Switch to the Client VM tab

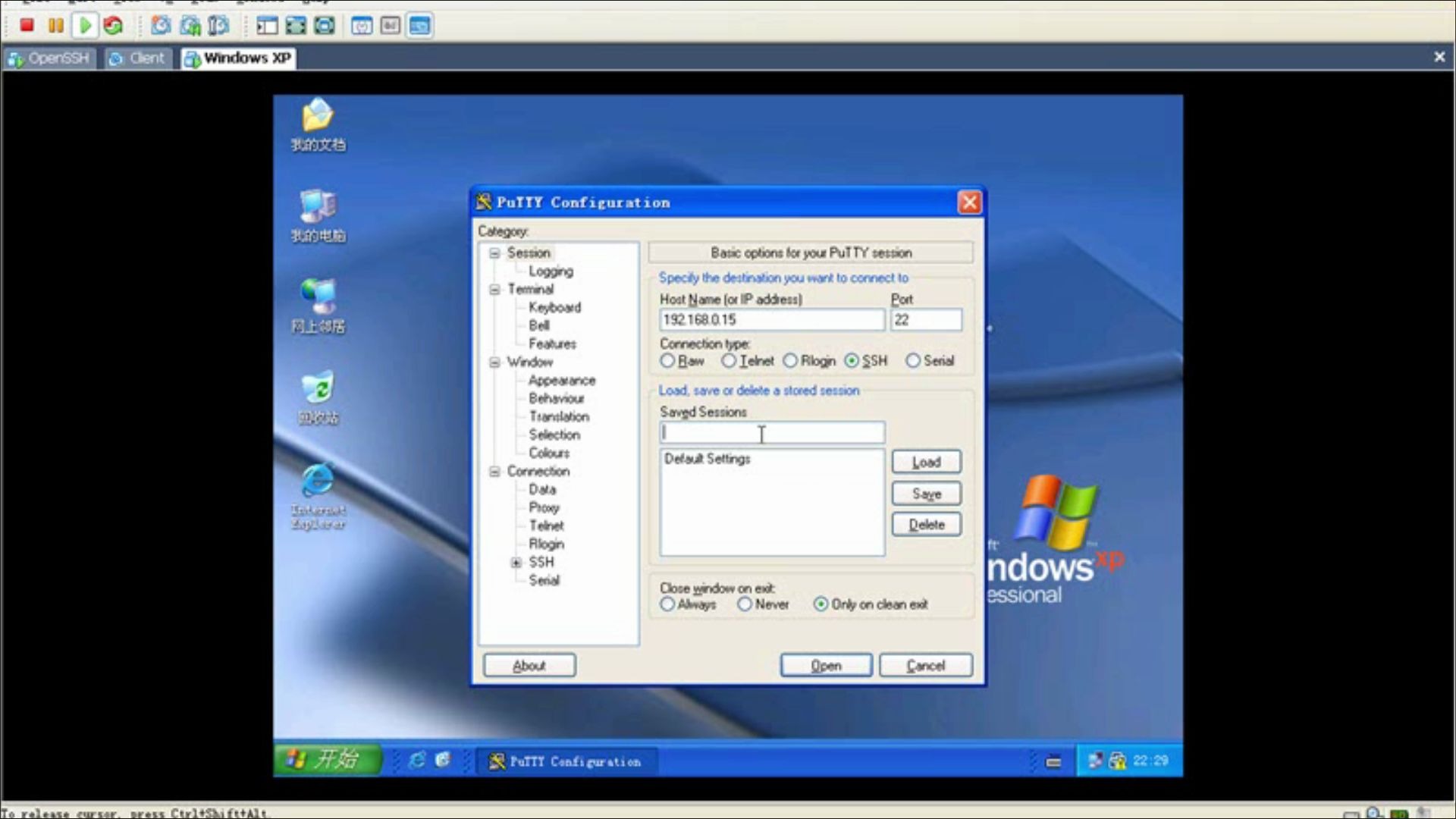pyautogui.click(x=138, y=58)
